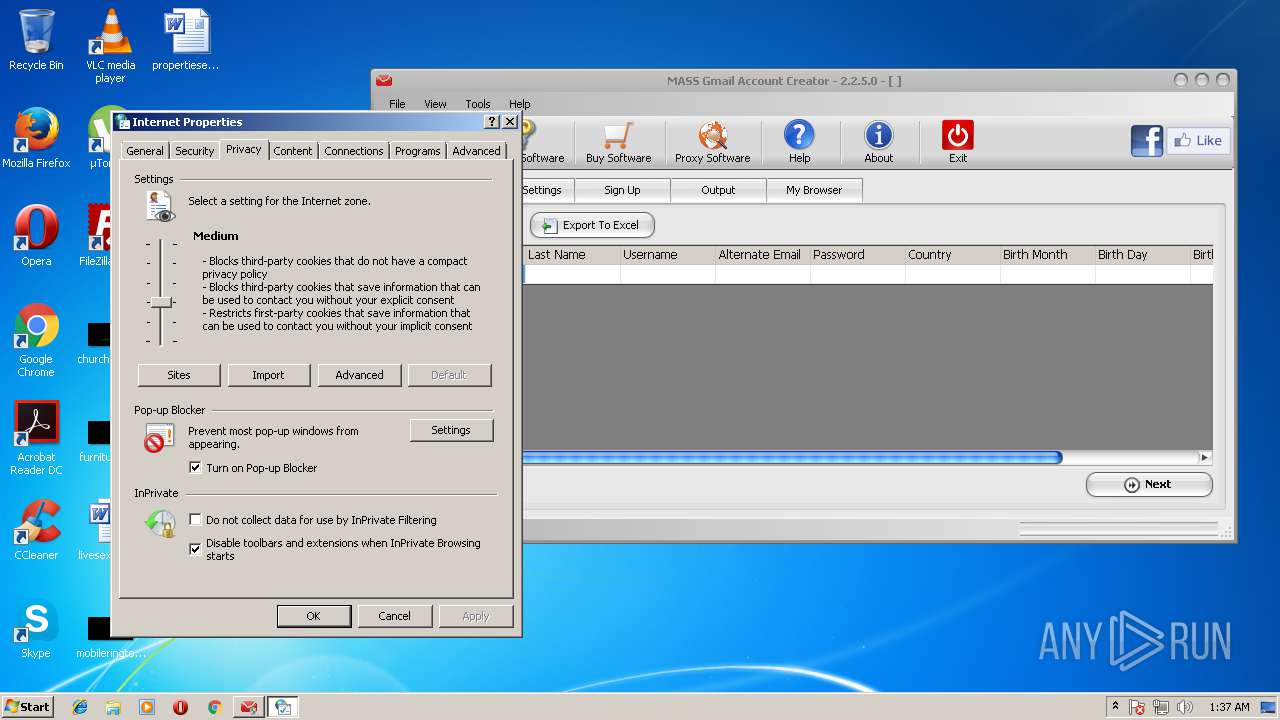Click Export To Excel button

pyautogui.click(x=592, y=225)
